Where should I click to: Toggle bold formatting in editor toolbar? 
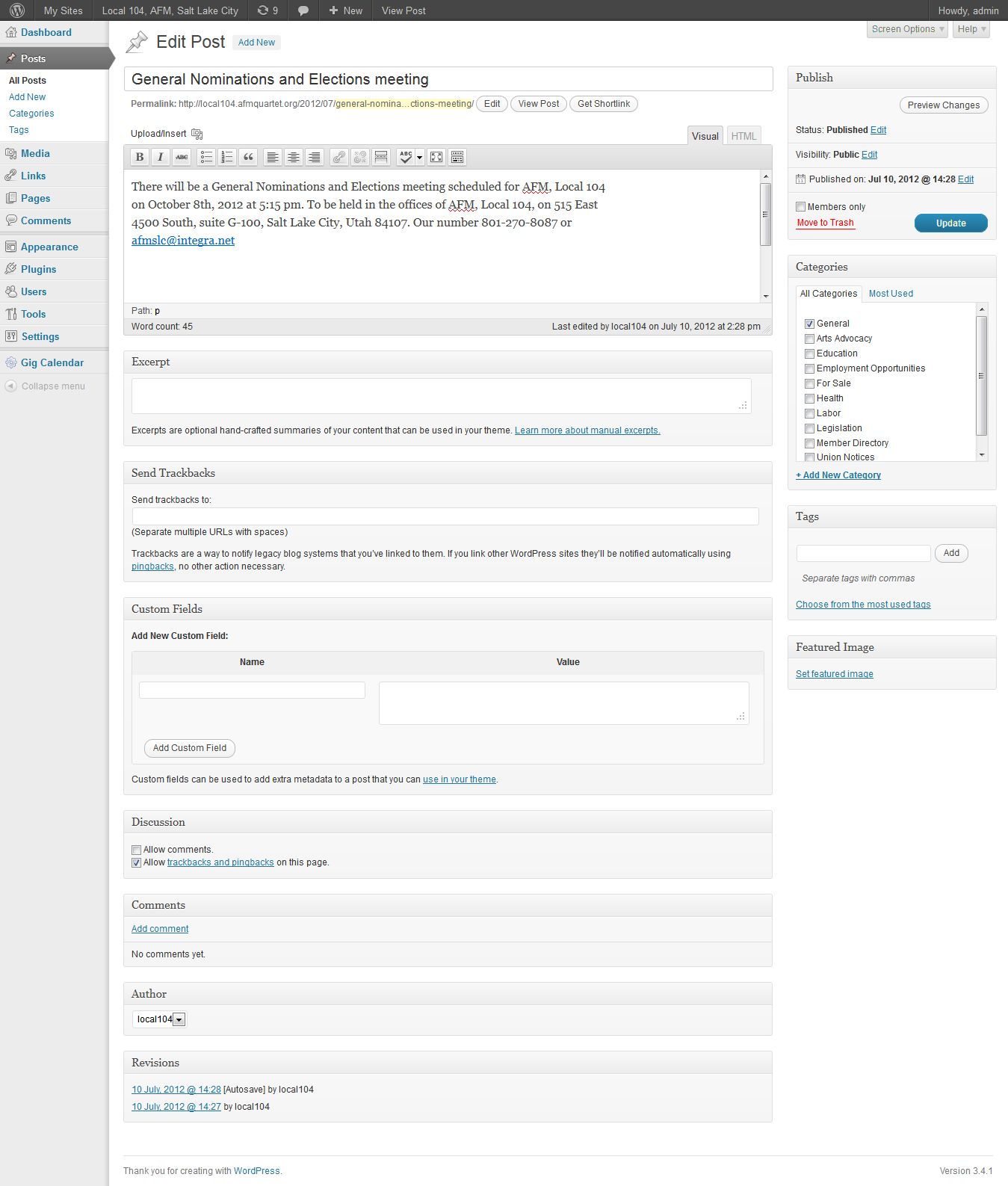pos(140,157)
